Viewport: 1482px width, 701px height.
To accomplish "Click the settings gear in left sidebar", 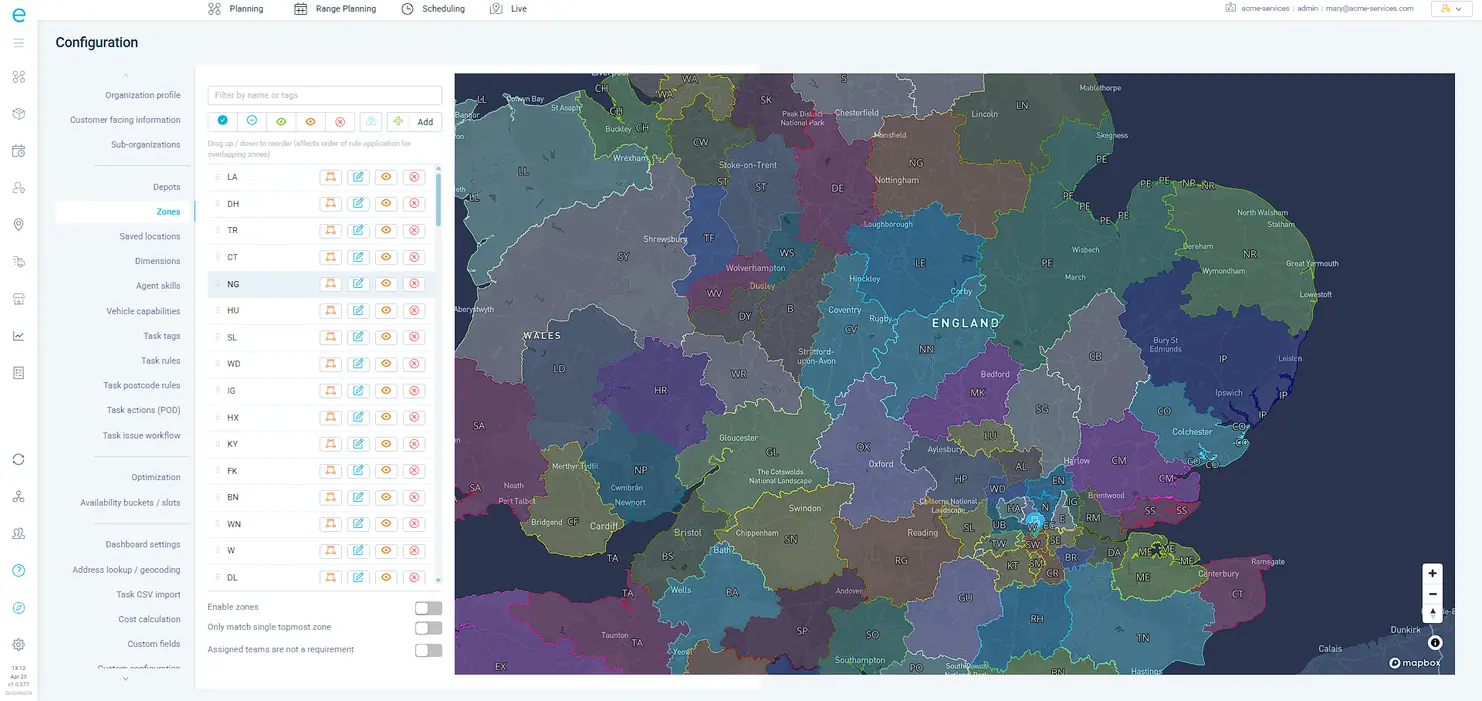I will 18,645.
